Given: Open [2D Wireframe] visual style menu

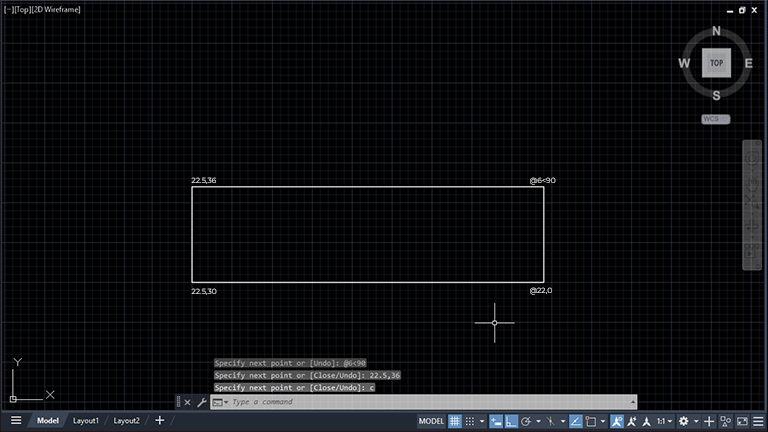Looking at the screenshot, I should point(56,9).
